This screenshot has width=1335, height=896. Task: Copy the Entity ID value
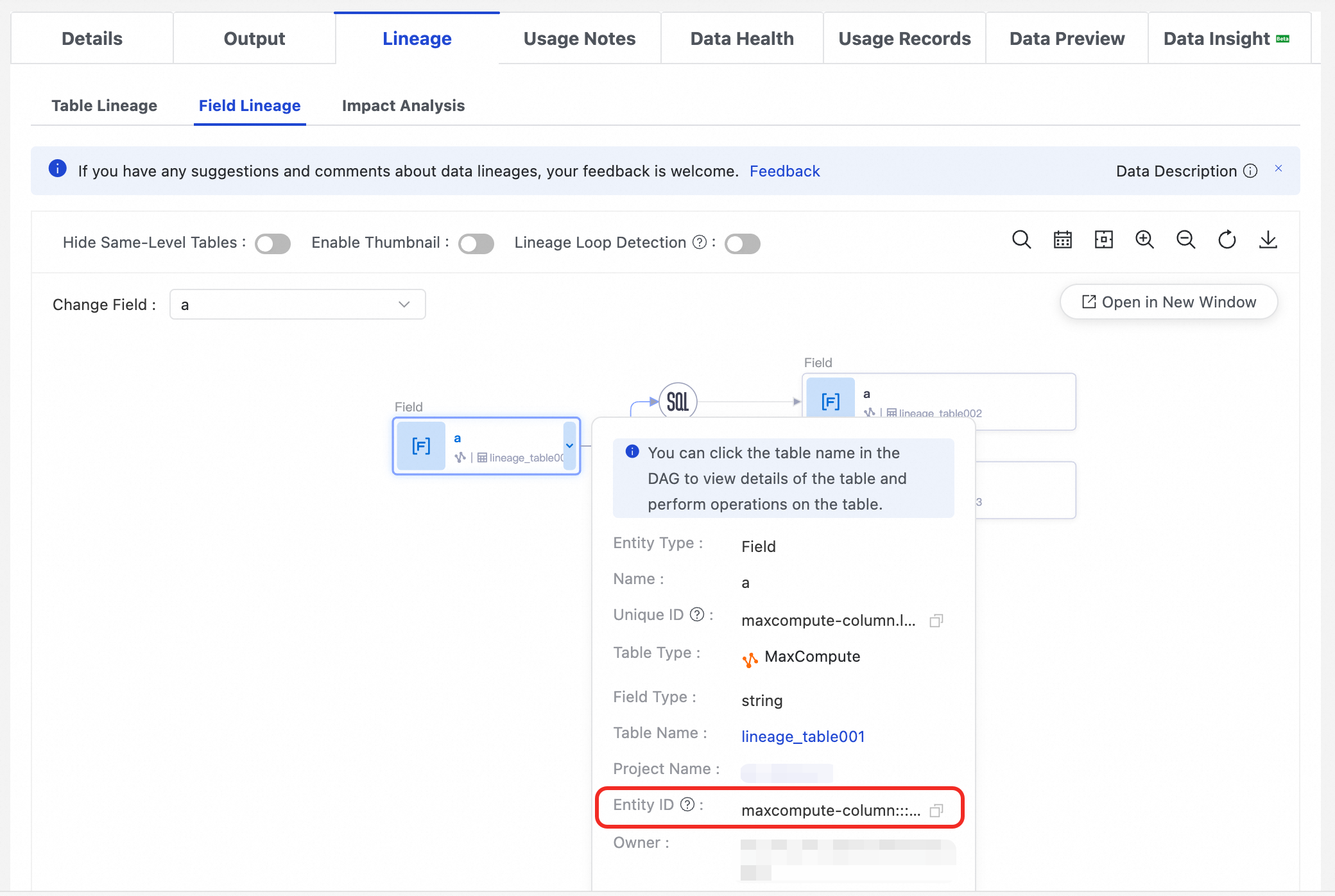click(x=936, y=811)
